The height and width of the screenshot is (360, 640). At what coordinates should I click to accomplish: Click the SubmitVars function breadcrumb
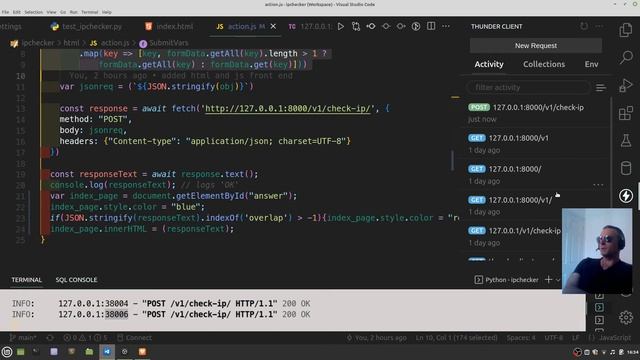point(168,43)
